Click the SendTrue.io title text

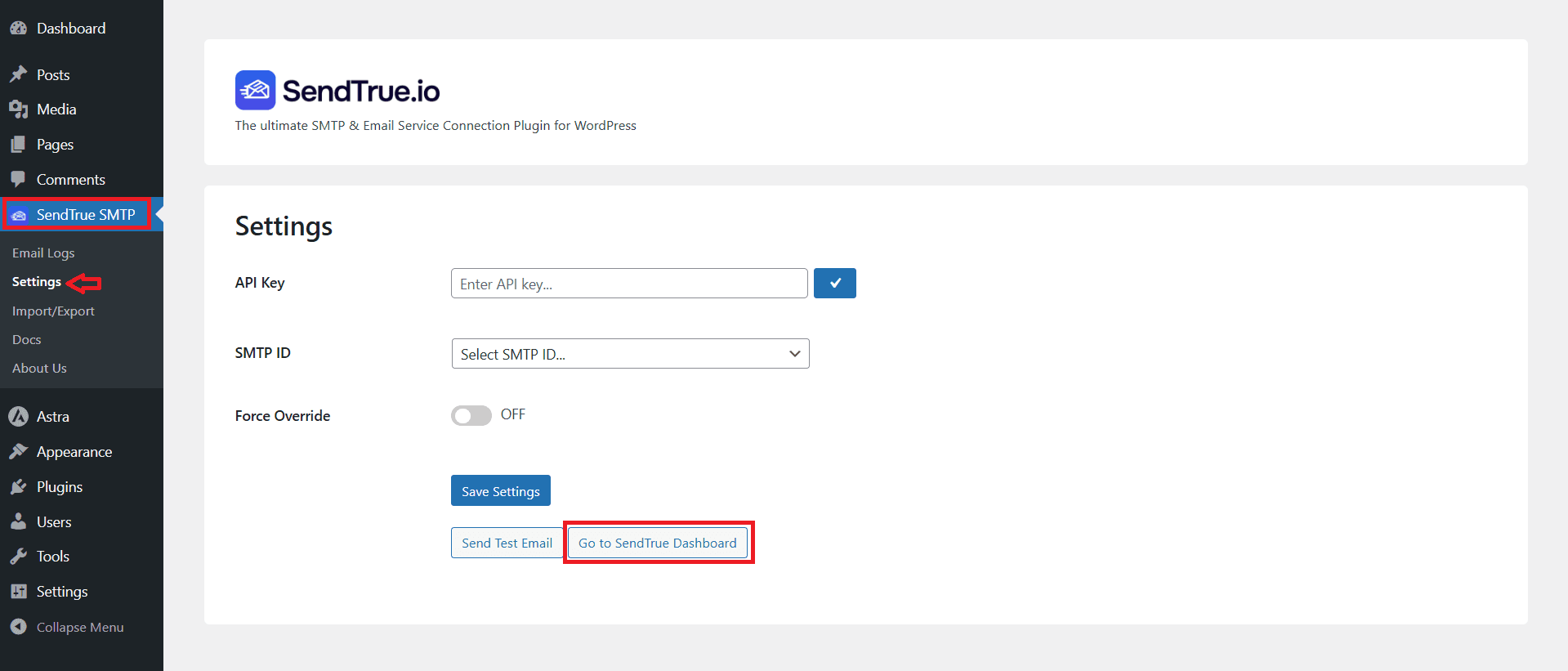click(x=361, y=91)
